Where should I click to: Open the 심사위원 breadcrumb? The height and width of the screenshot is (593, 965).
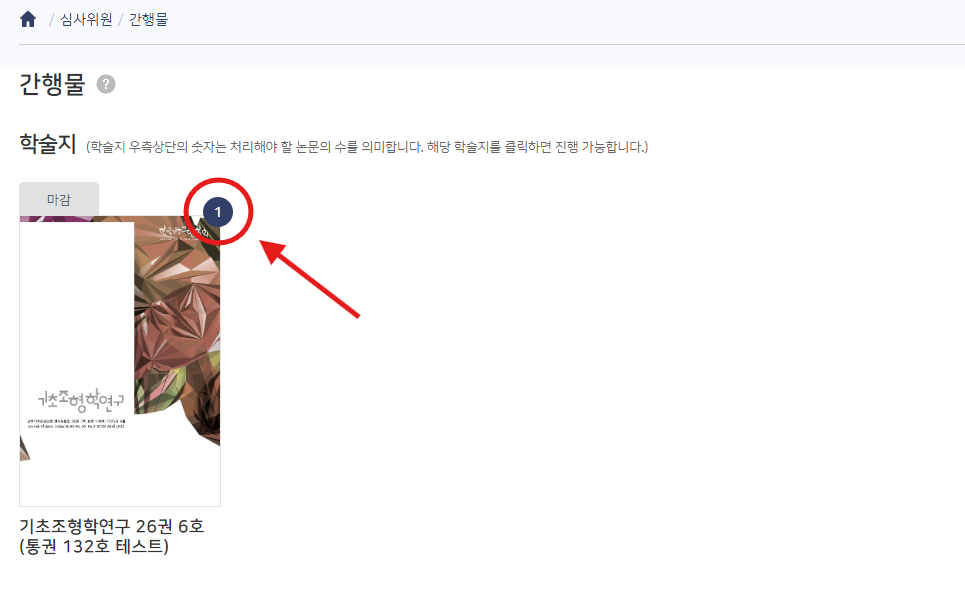(86, 20)
